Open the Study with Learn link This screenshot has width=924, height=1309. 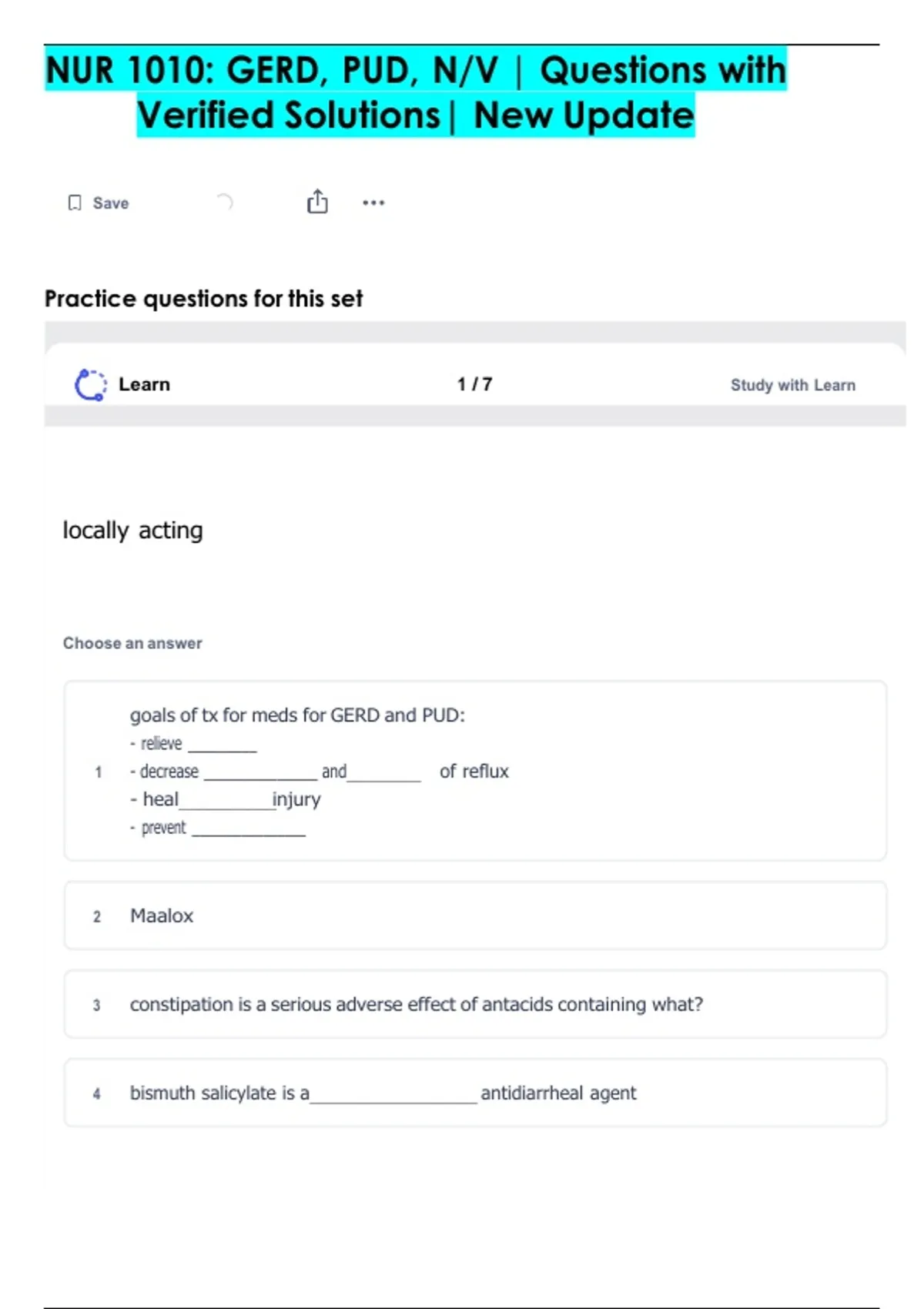click(792, 385)
